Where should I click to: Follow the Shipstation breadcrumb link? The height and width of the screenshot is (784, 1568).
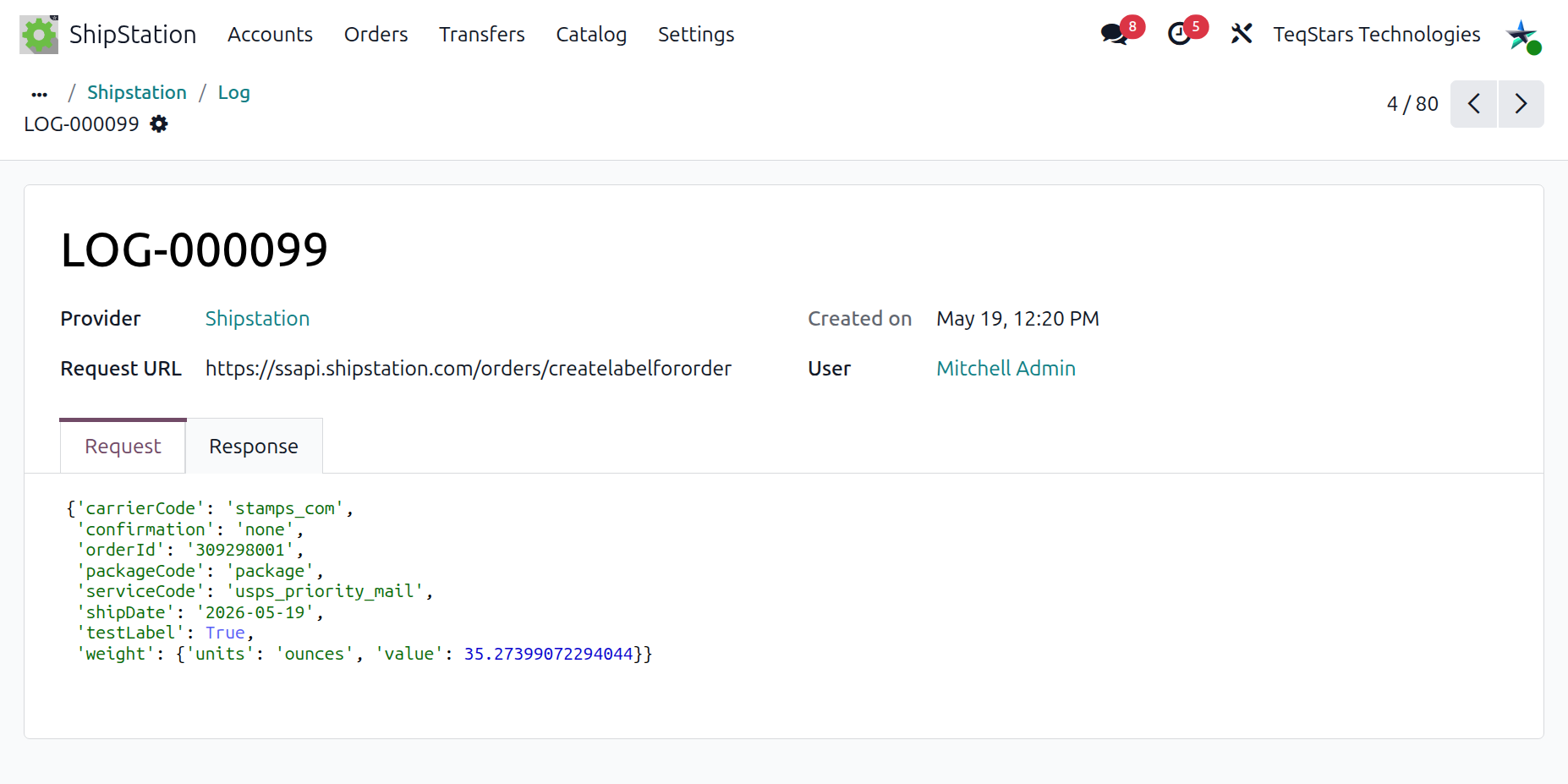pos(137,92)
